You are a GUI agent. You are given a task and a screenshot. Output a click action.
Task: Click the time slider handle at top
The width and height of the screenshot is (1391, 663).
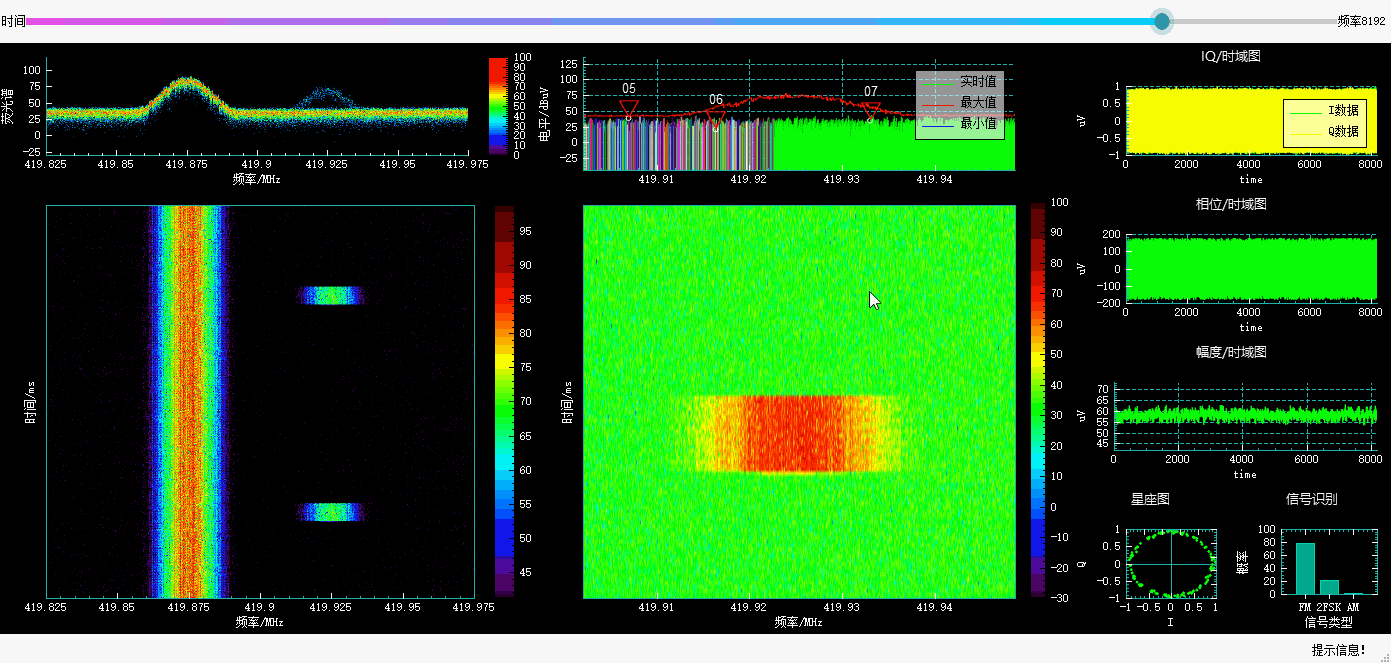point(1161,21)
